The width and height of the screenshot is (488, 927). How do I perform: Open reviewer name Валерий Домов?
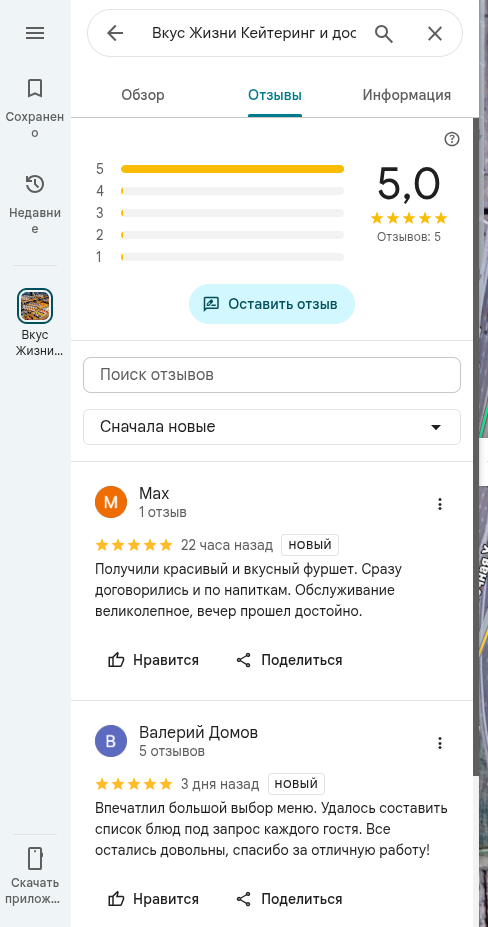click(x=198, y=732)
